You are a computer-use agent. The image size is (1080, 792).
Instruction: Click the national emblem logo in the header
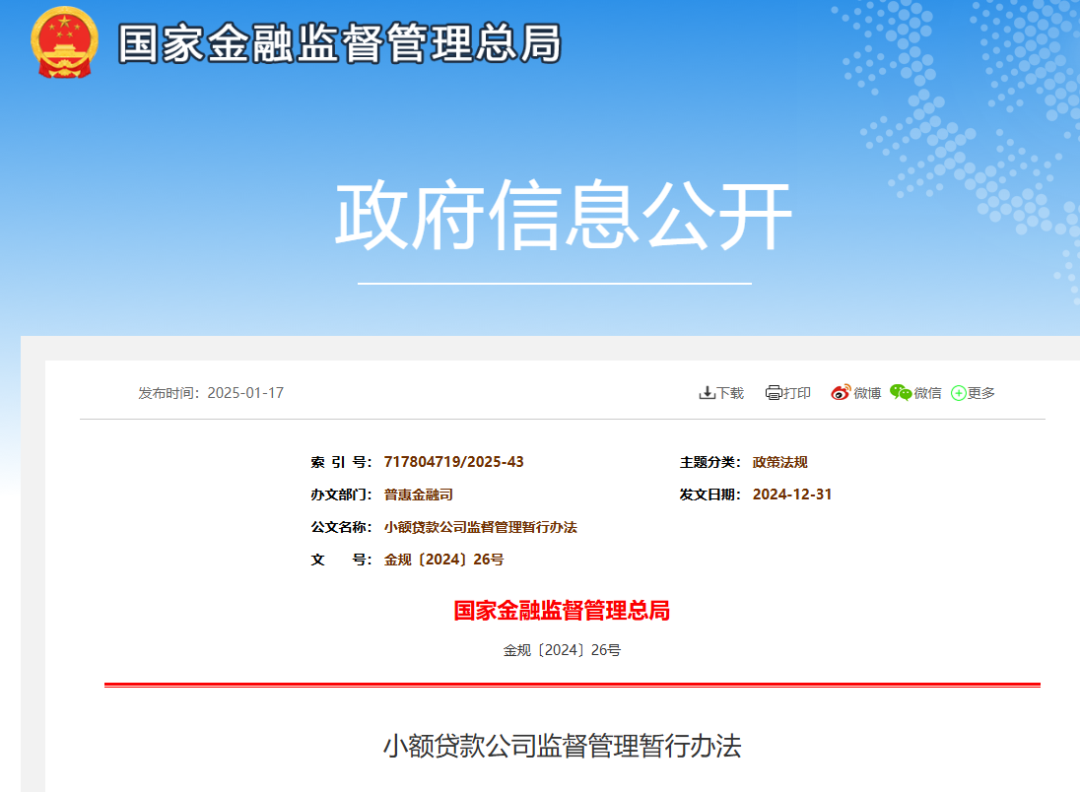point(64,43)
